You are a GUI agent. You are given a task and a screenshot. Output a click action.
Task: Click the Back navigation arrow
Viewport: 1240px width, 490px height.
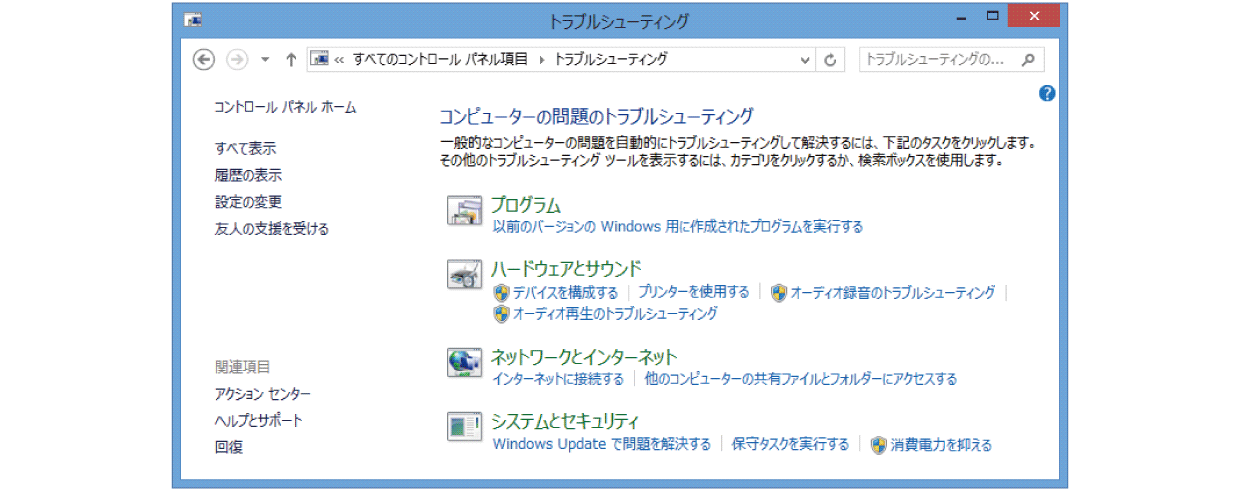tap(204, 59)
